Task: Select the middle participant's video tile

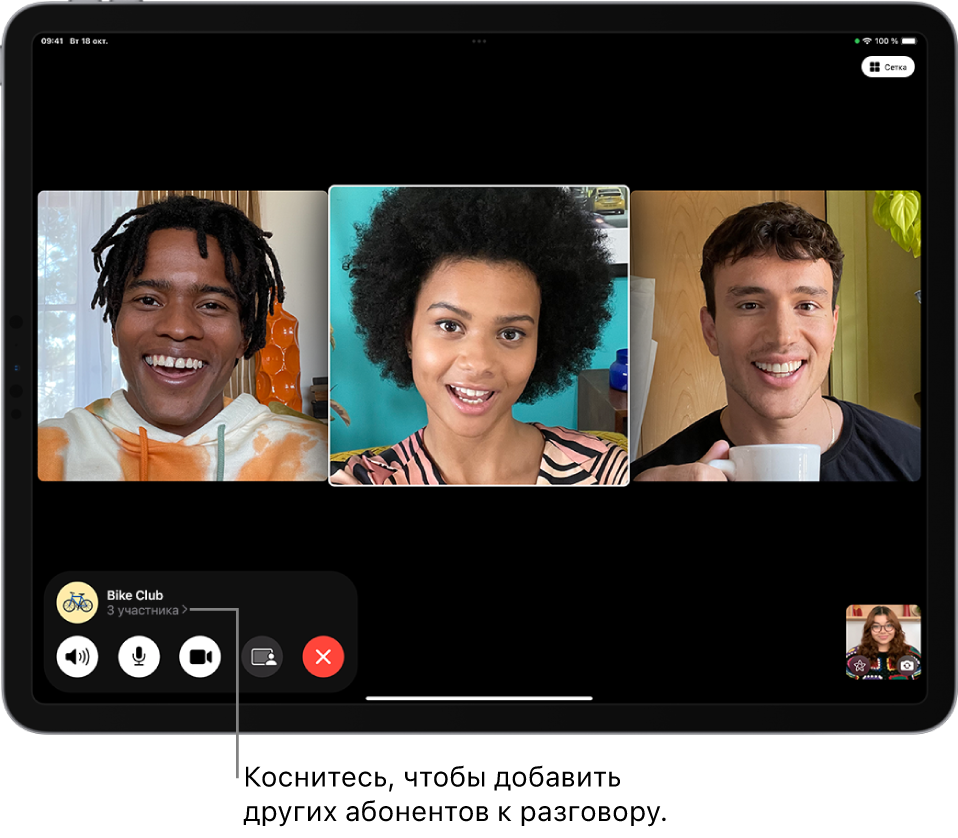Action: click(479, 335)
